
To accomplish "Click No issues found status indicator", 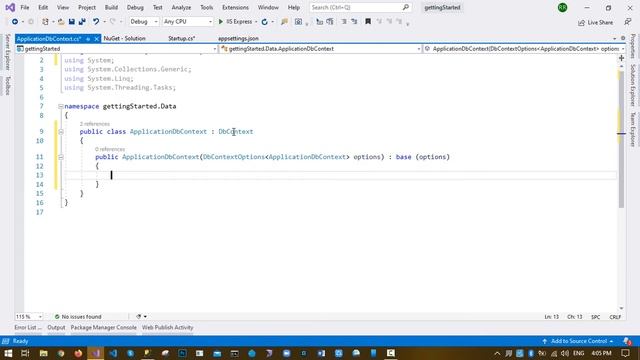I will 78,317.
